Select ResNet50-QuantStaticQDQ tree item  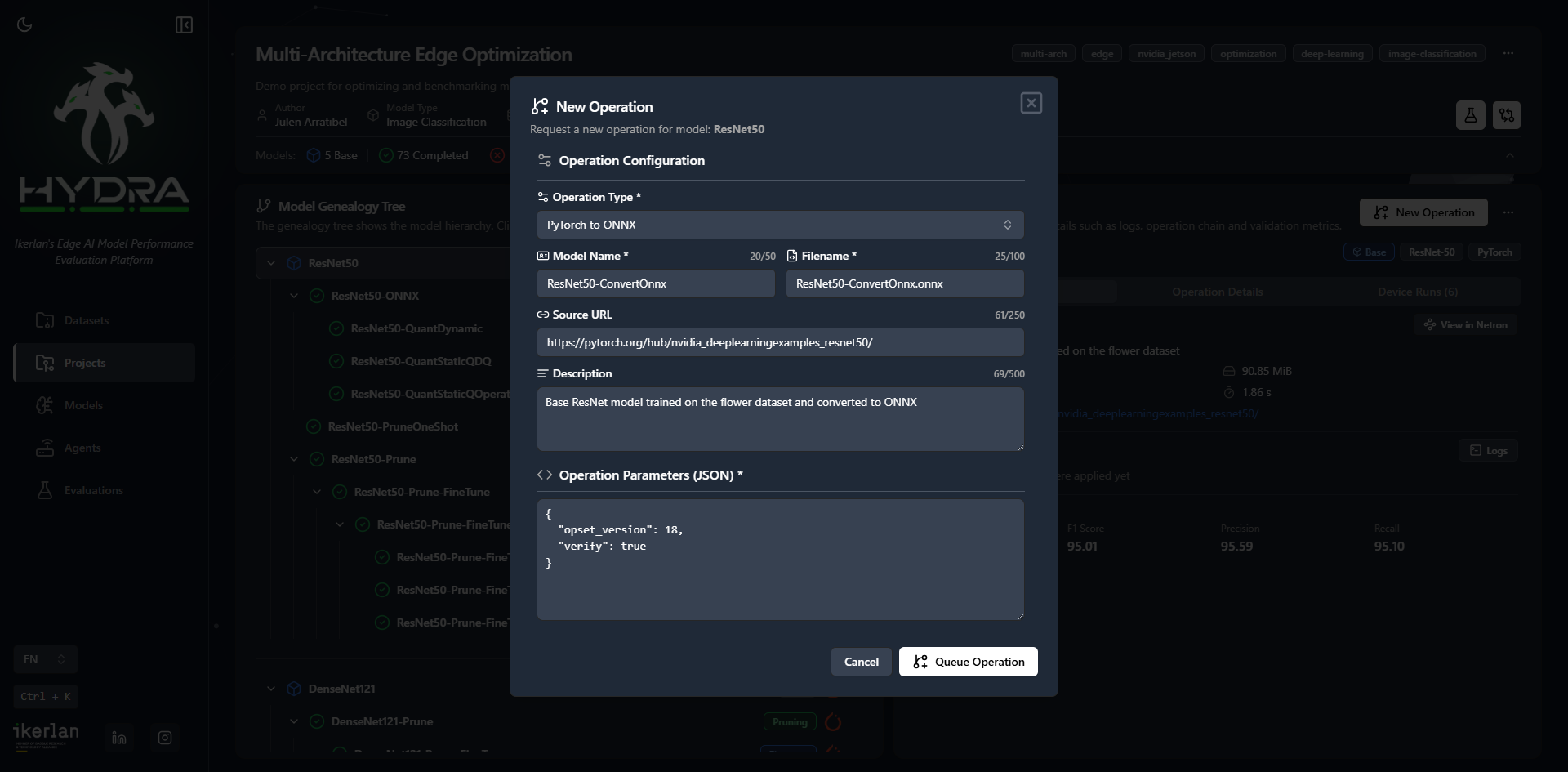click(421, 361)
